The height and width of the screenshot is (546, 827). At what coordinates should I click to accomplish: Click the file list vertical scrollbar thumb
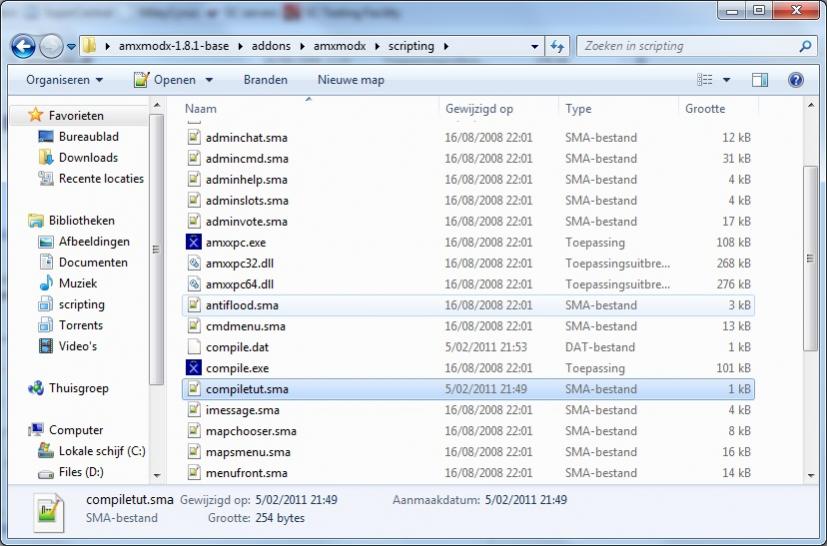pyautogui.click(x=810, y=258)
